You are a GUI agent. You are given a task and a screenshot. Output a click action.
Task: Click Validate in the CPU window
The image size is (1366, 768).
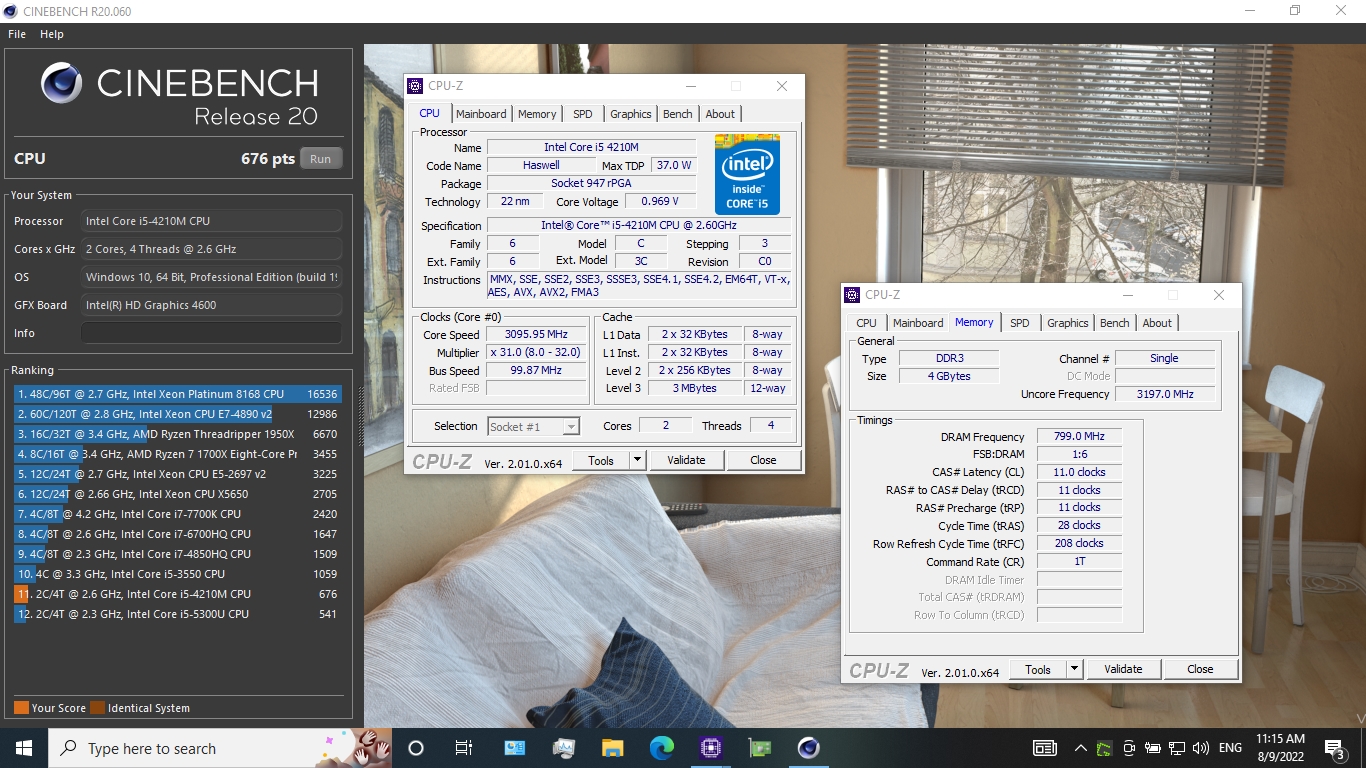(686, 460)
